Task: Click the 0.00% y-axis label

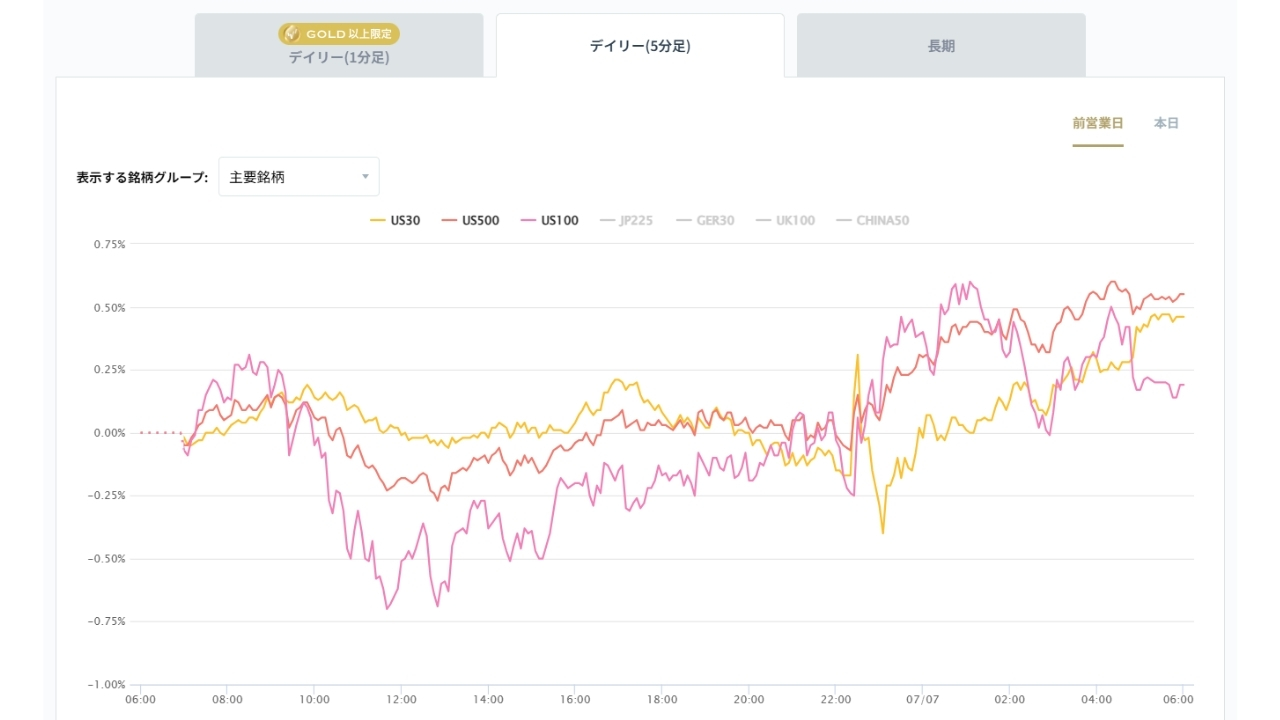Action: click(x=109, y=433)
